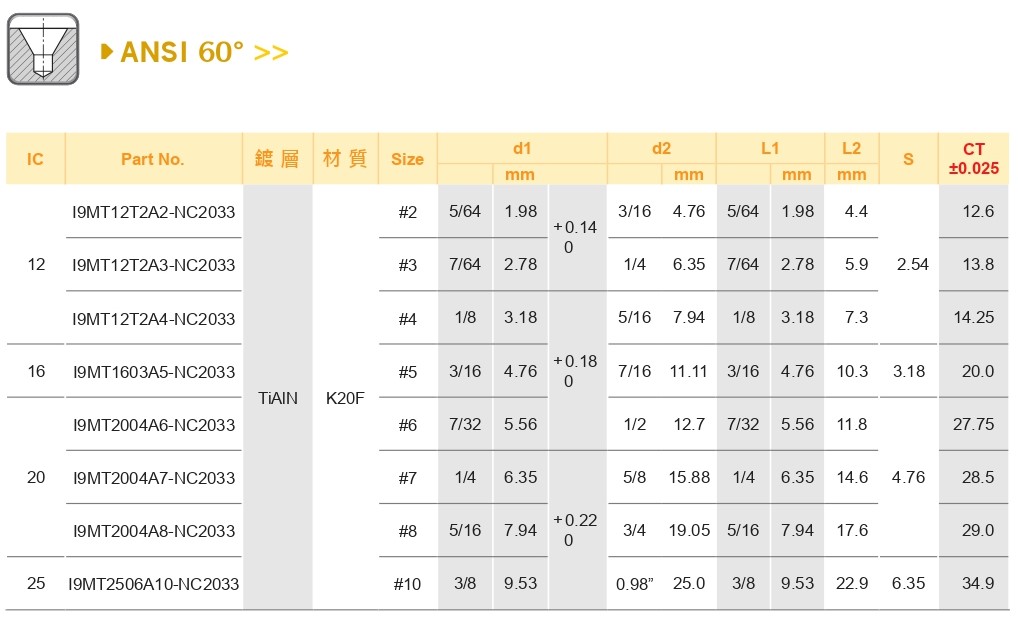The width and height of the screenshot is (1018, 622).
Task: Select part number I9MT2004A8-NC2033
Action: click(x=154, y=530)
